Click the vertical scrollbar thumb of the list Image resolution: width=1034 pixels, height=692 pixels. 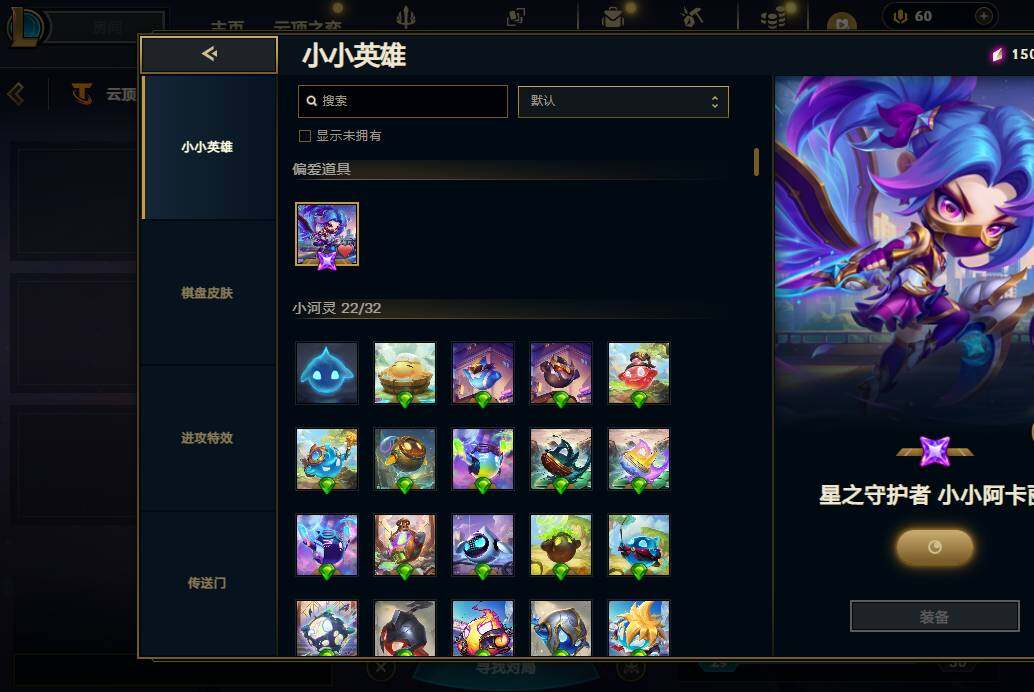pos(756,162)
